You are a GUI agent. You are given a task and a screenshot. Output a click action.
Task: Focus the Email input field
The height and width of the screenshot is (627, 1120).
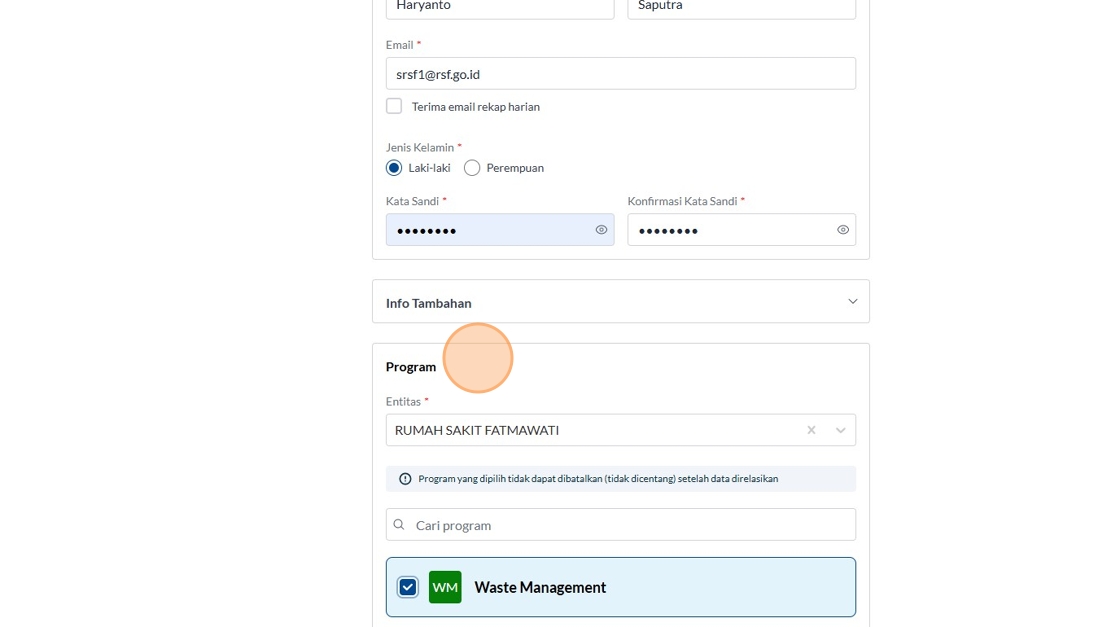tap(620, 74)
